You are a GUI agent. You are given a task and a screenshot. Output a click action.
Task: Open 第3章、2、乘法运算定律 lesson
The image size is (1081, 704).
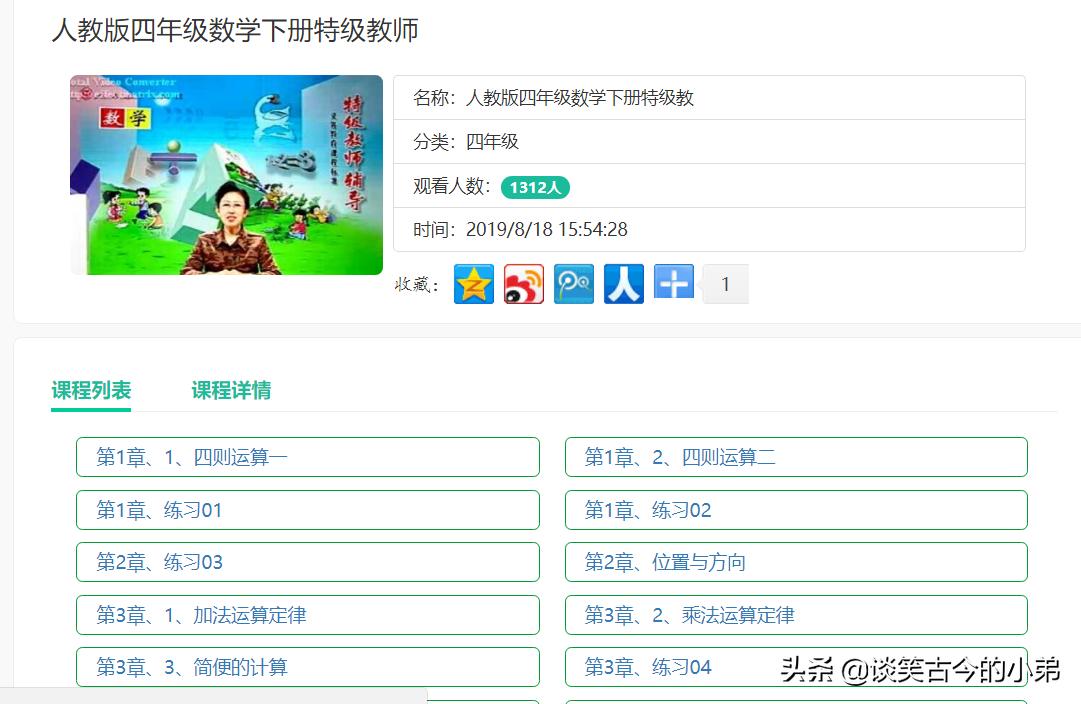click(795, 614)
